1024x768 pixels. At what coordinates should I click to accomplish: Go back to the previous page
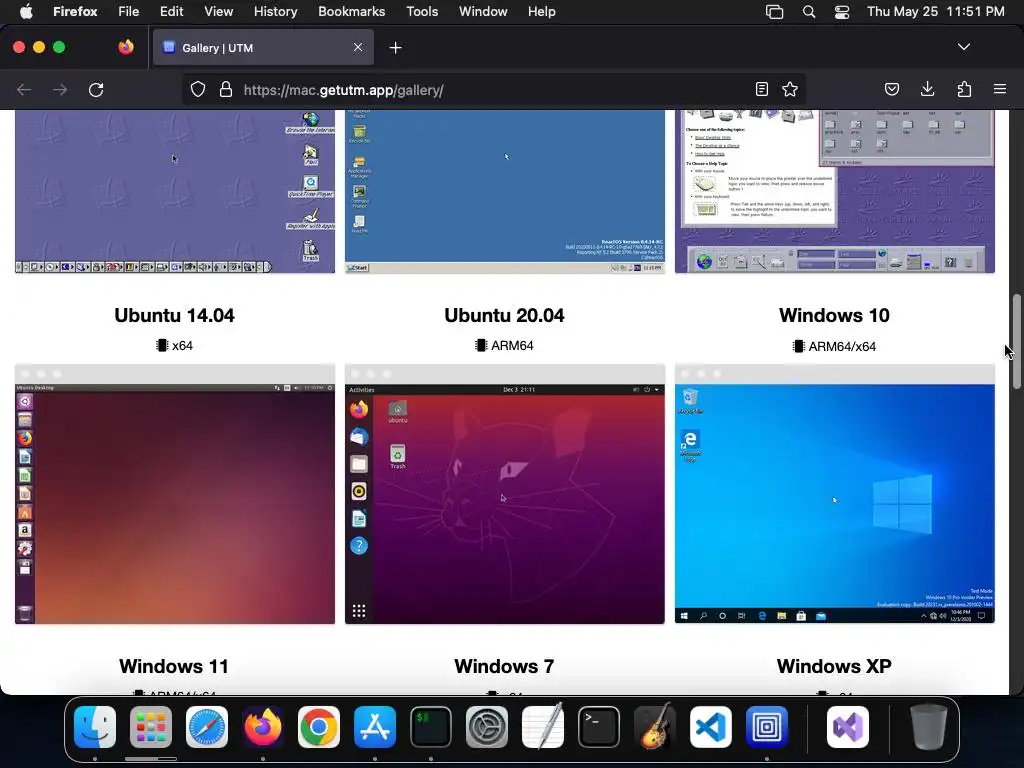24,89
